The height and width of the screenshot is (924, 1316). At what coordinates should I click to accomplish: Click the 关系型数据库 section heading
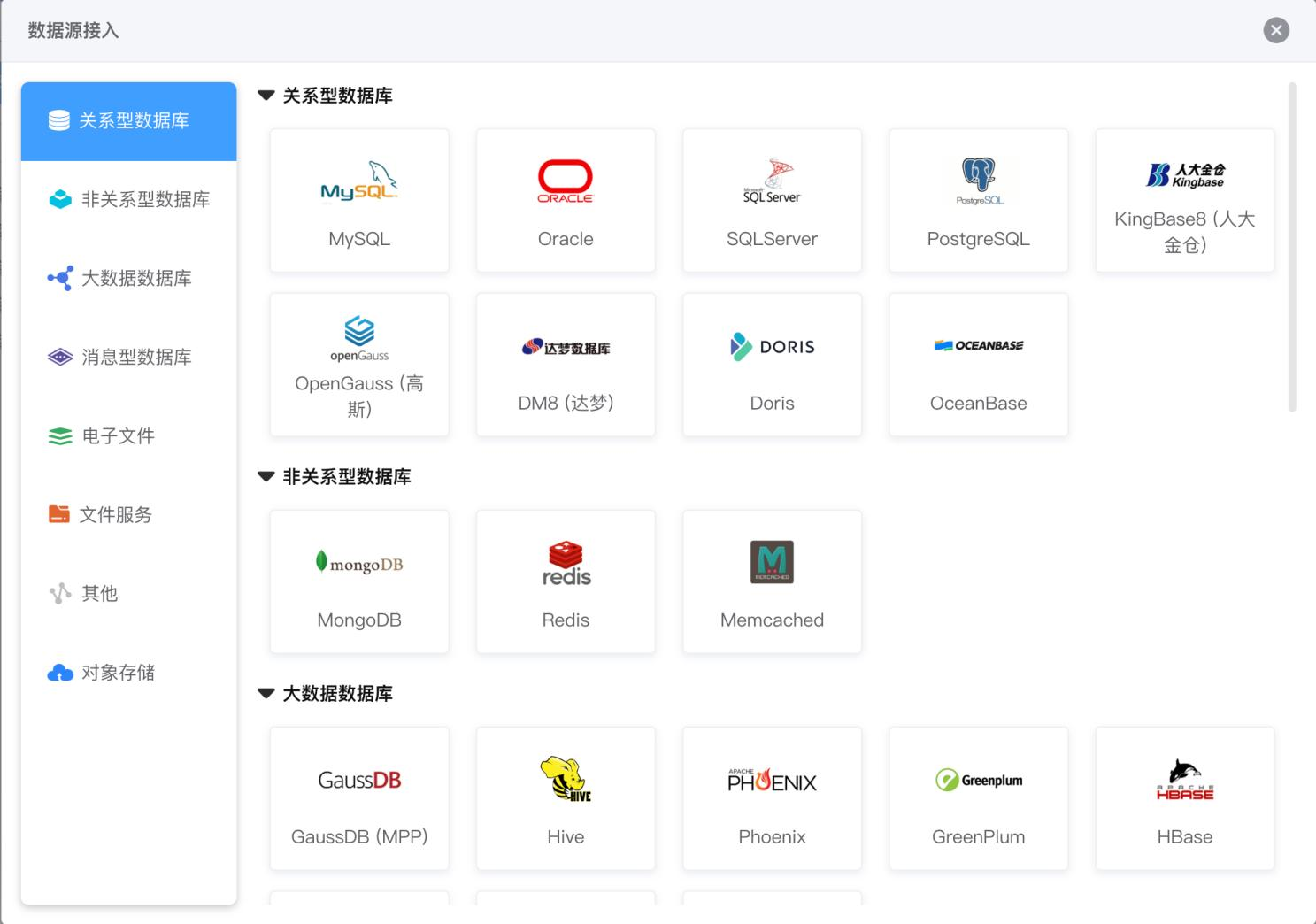coord(337,96)
